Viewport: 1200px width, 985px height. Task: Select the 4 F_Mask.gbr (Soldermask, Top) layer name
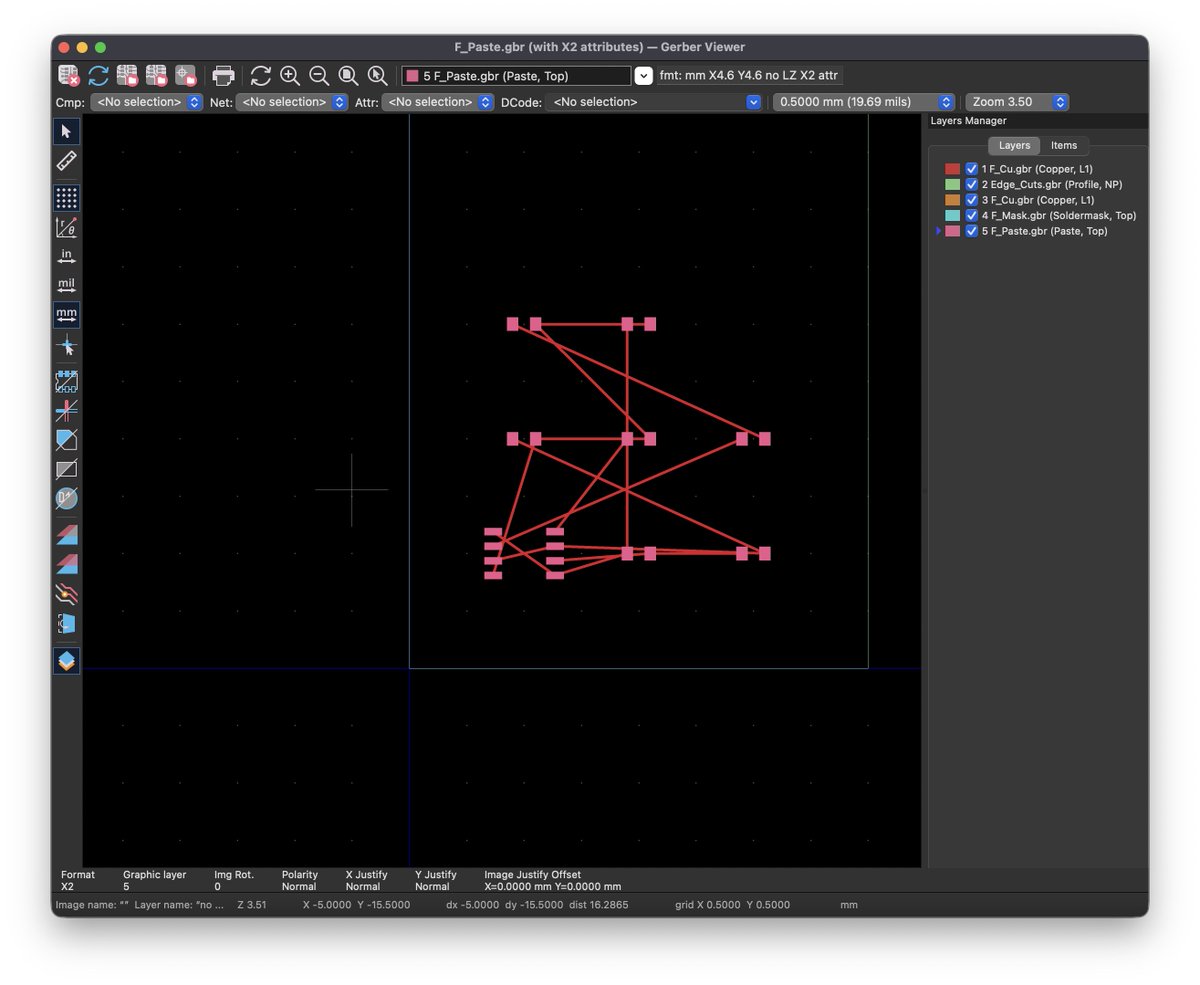pos(1059,216)
